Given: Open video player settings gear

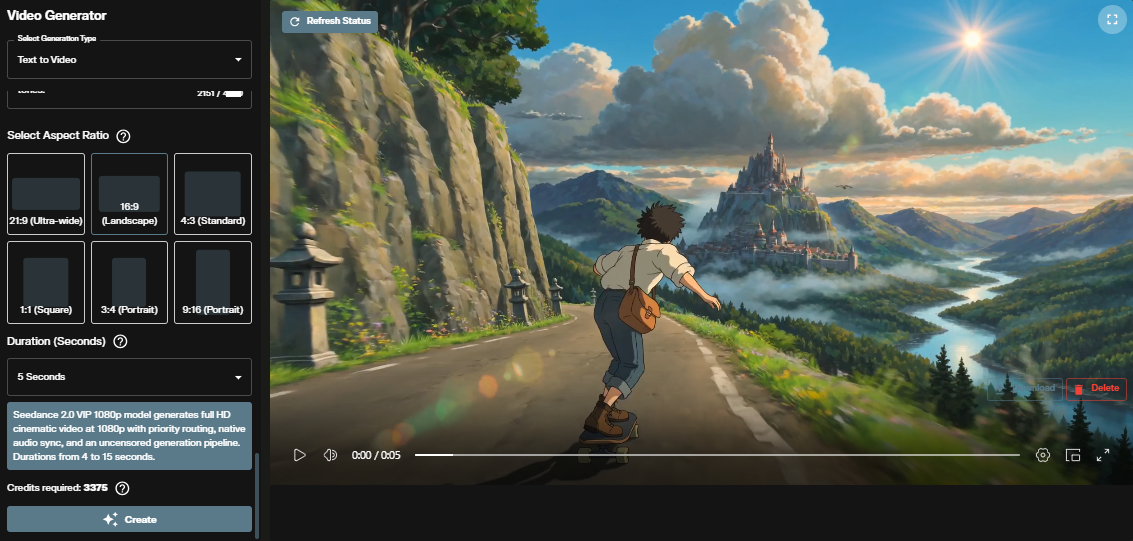Looking at the screenshot, I should tap(1043, 455).
